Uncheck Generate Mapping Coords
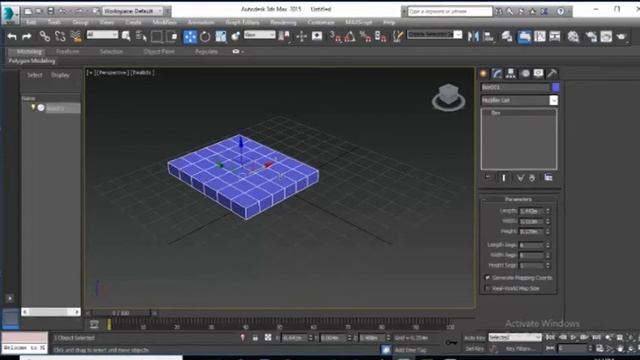Viewport: 640px width, 360px height. [x=487, y=278]
